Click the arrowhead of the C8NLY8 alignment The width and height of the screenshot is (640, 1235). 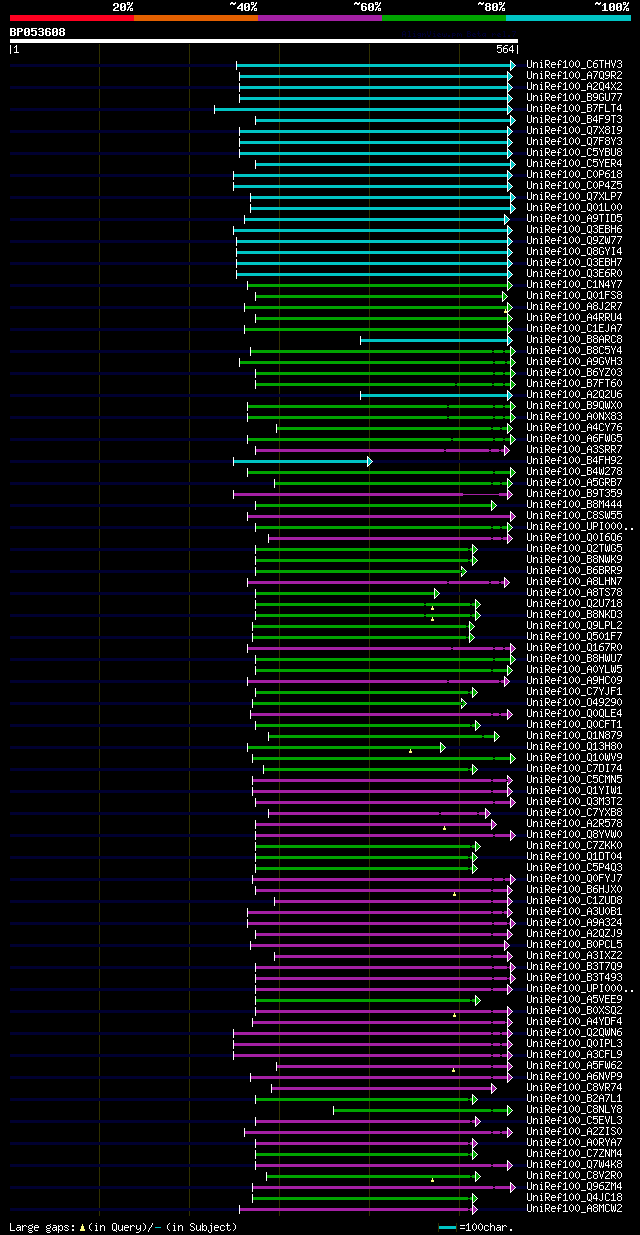(510, 1110)
